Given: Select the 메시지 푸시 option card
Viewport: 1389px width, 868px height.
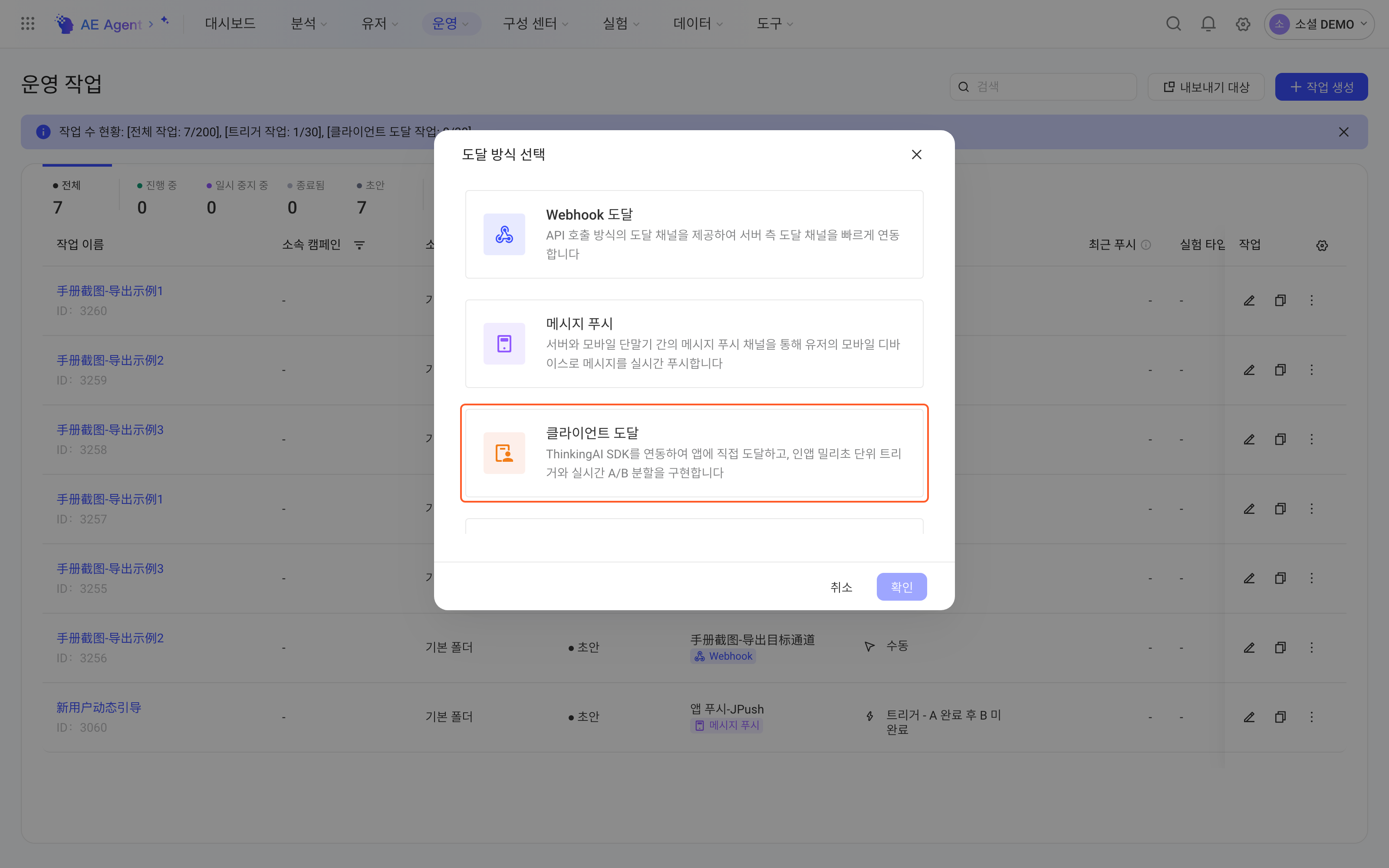Looking at the screenshot, I should [694, 344].
